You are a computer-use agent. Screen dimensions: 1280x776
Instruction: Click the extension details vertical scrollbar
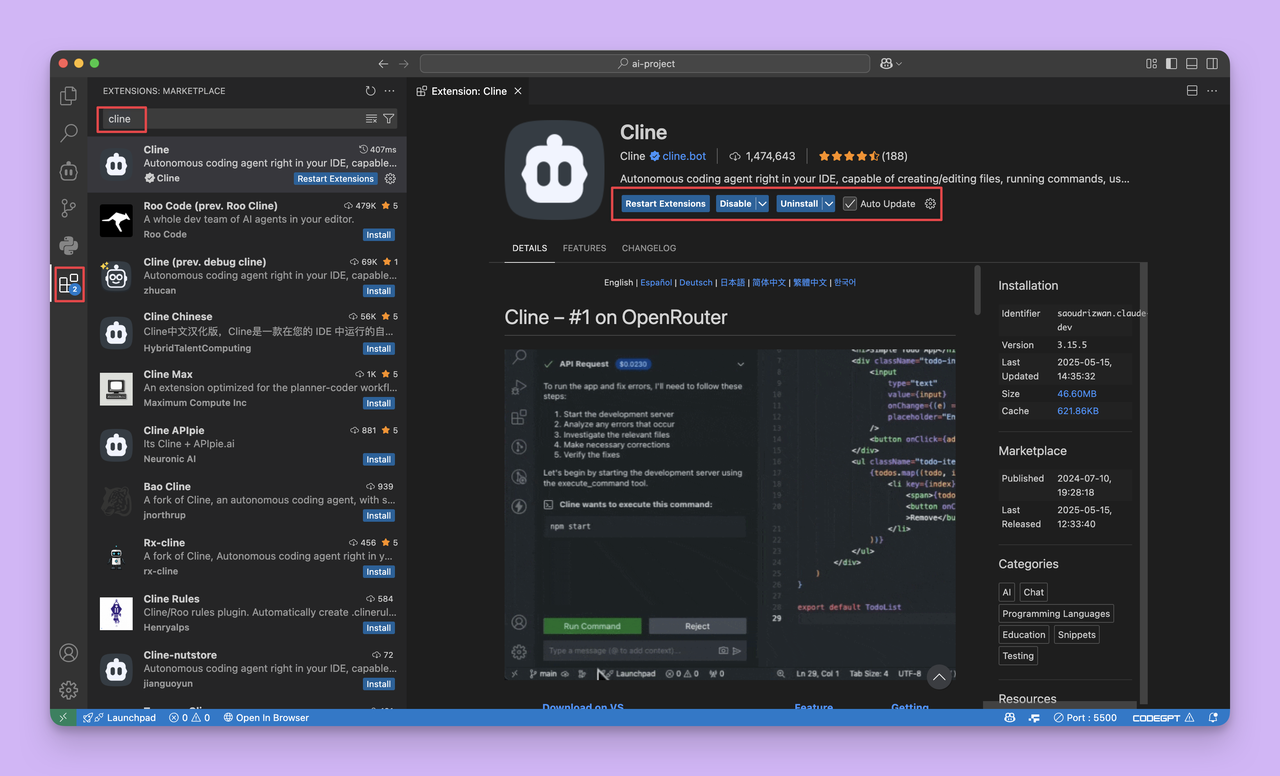pyautogui.click(x=977, y=290)
